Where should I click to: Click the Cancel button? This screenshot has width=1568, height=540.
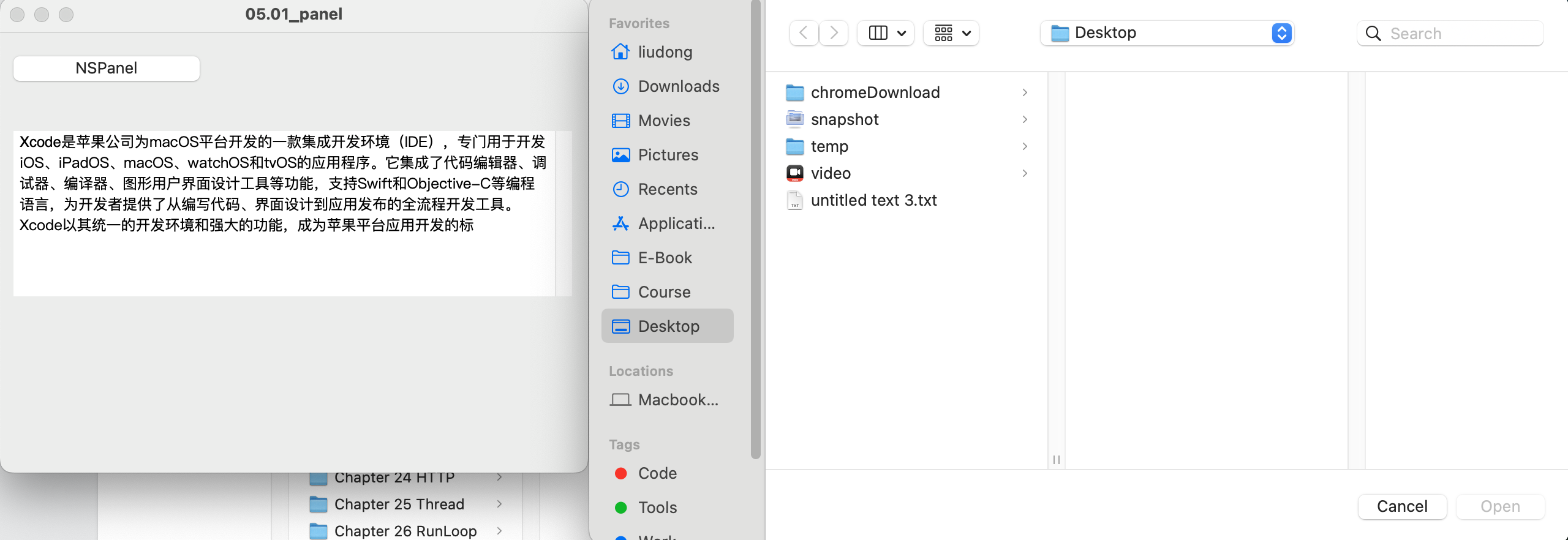point(1402,506)
